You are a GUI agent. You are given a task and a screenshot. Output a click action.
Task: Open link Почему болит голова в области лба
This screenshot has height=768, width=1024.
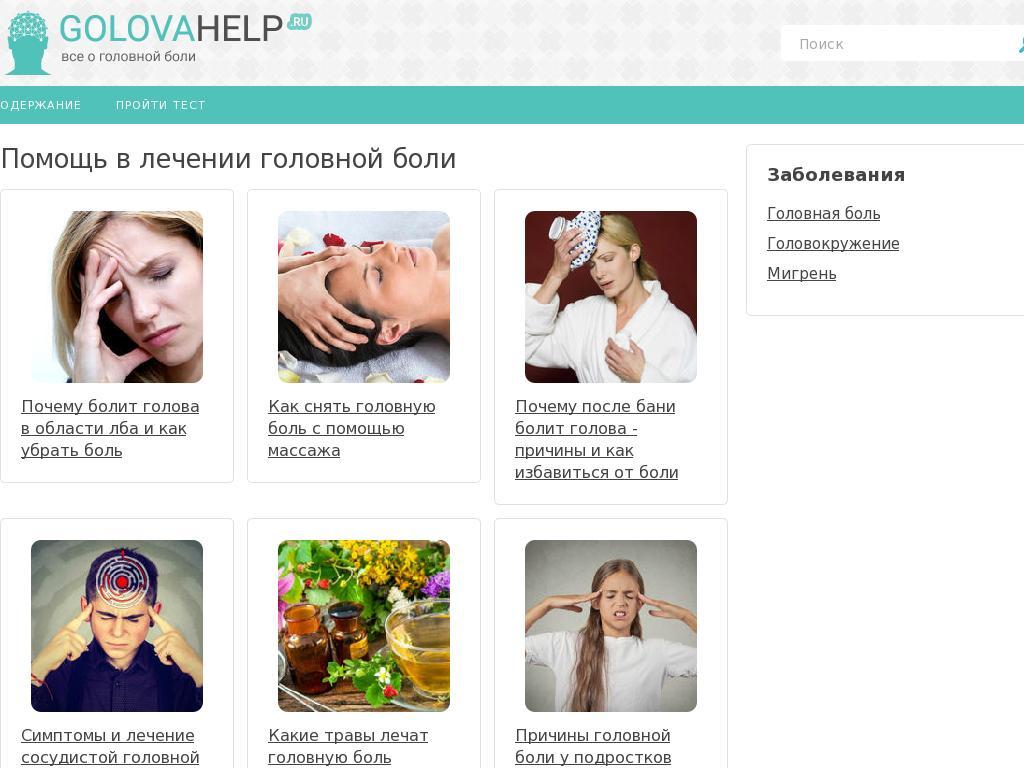[110, 428]
